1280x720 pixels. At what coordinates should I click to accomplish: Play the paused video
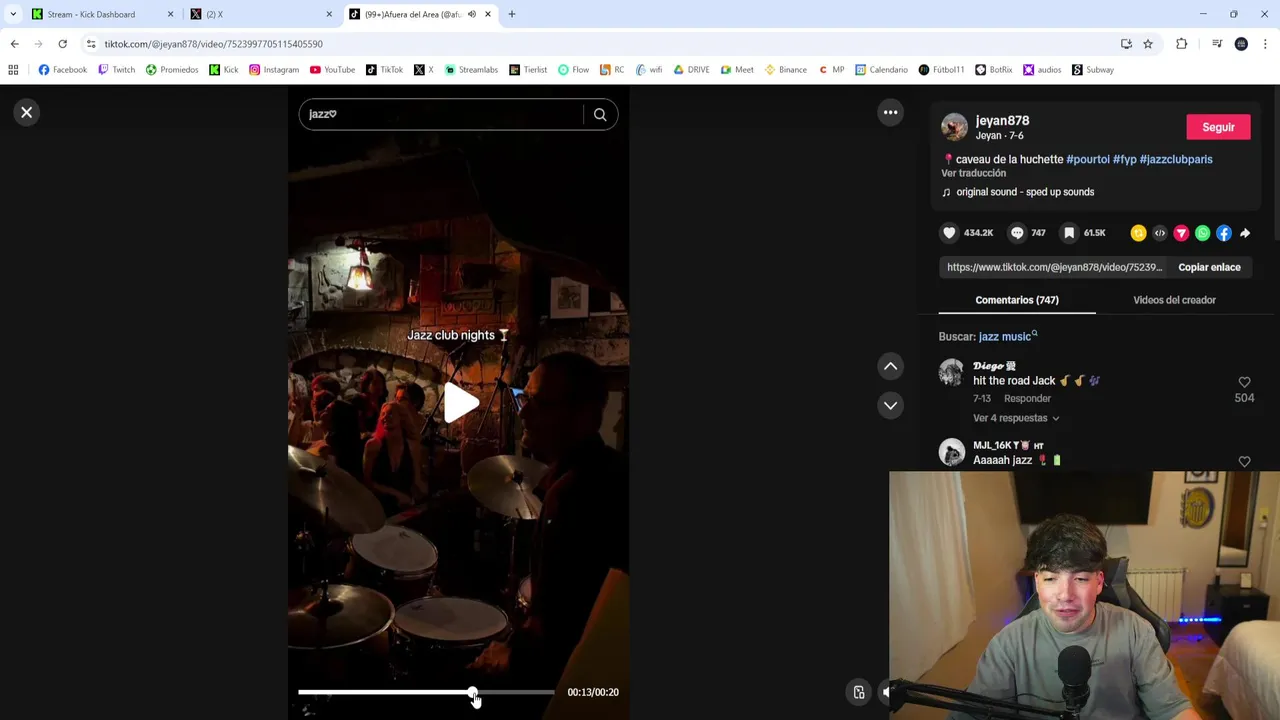click(460, 403)
